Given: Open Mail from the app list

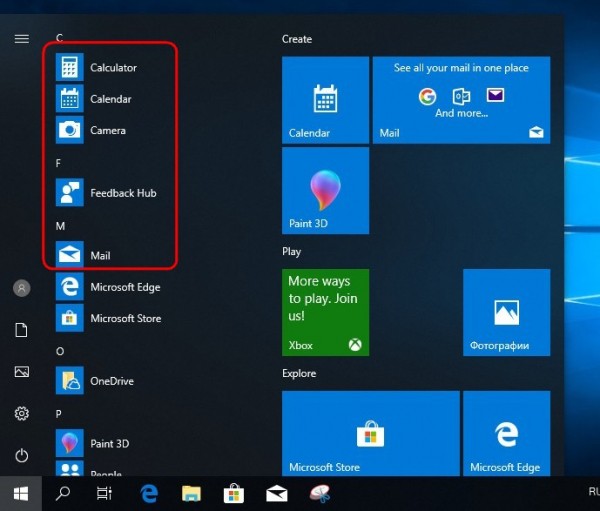Looking at the screenshot, I should tap(113, 255).
